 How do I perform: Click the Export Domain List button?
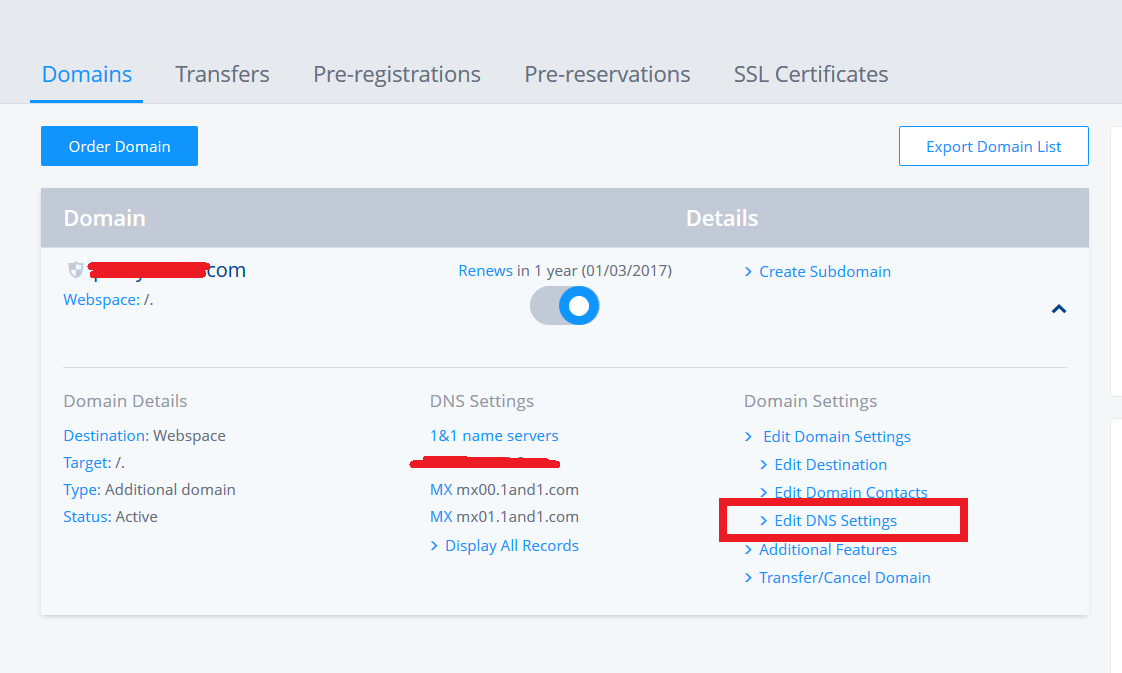(x=993, y=146)
